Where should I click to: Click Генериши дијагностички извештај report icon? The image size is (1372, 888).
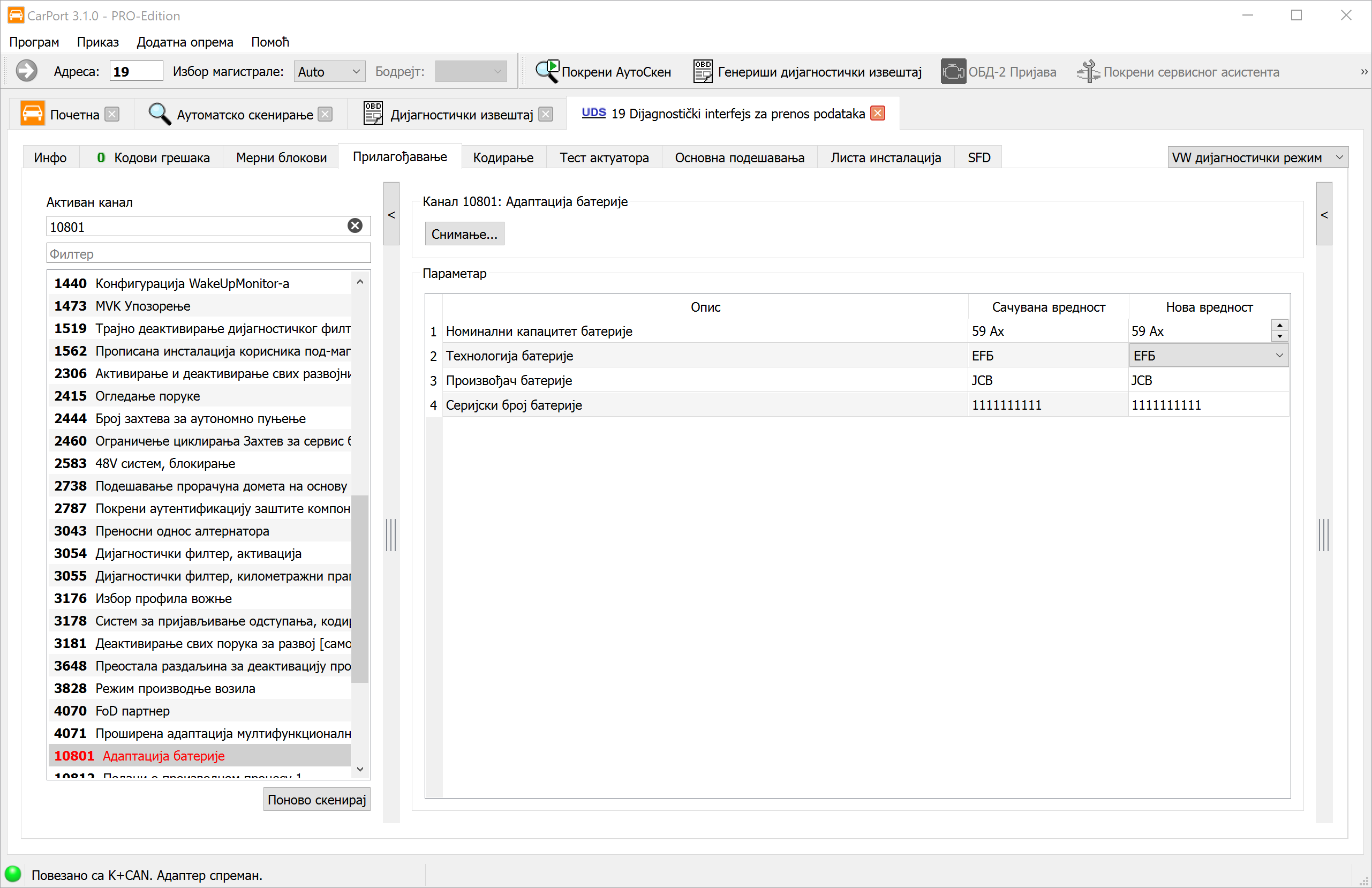click(702, 72)
